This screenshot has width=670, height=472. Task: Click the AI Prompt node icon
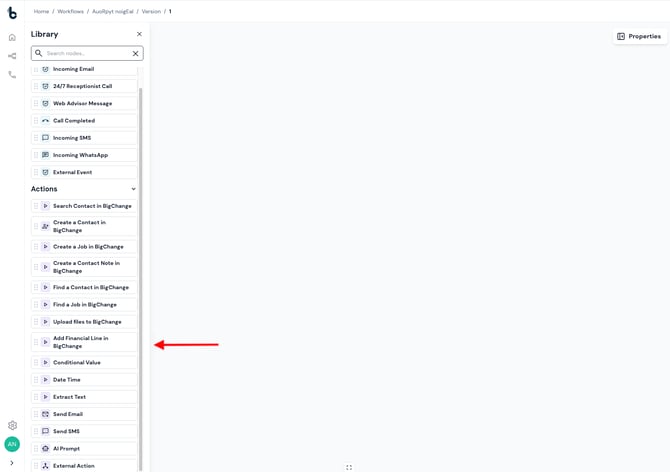click(x=45, y=449)
